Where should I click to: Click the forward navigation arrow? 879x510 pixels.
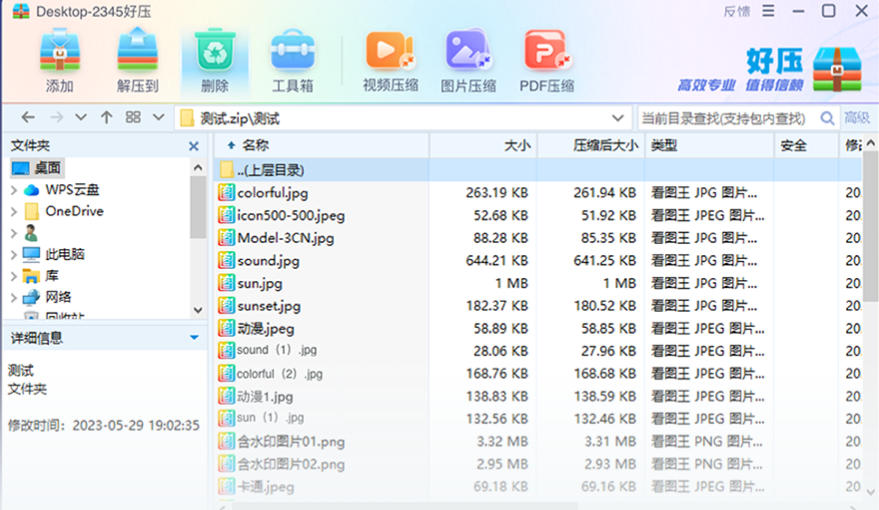[56, 118]
